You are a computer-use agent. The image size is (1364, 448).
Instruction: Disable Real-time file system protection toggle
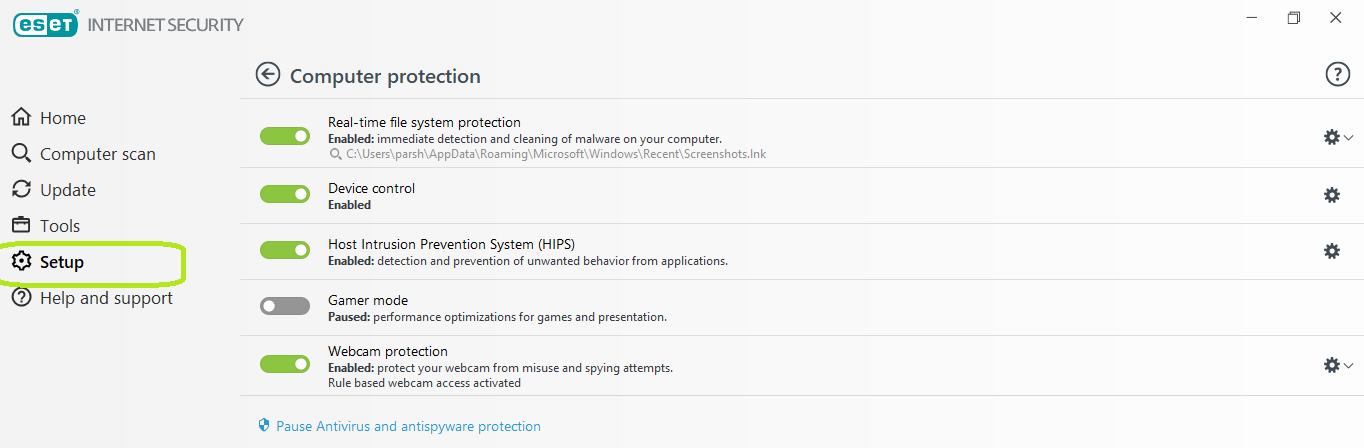click(285, 136)
